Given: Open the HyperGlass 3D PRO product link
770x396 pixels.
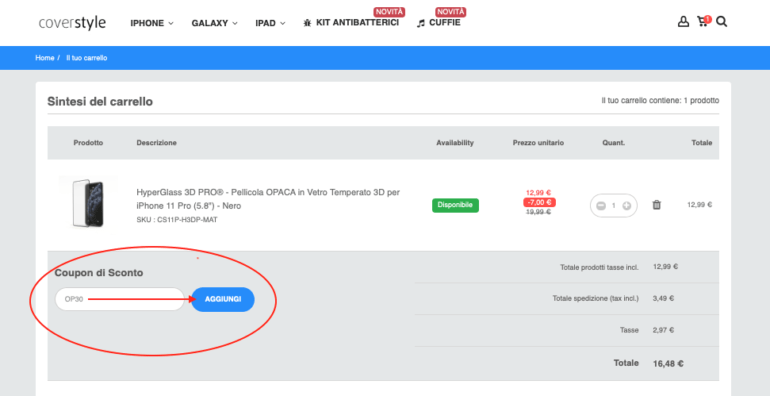Looking at the screenshot, I should point(268,199).
